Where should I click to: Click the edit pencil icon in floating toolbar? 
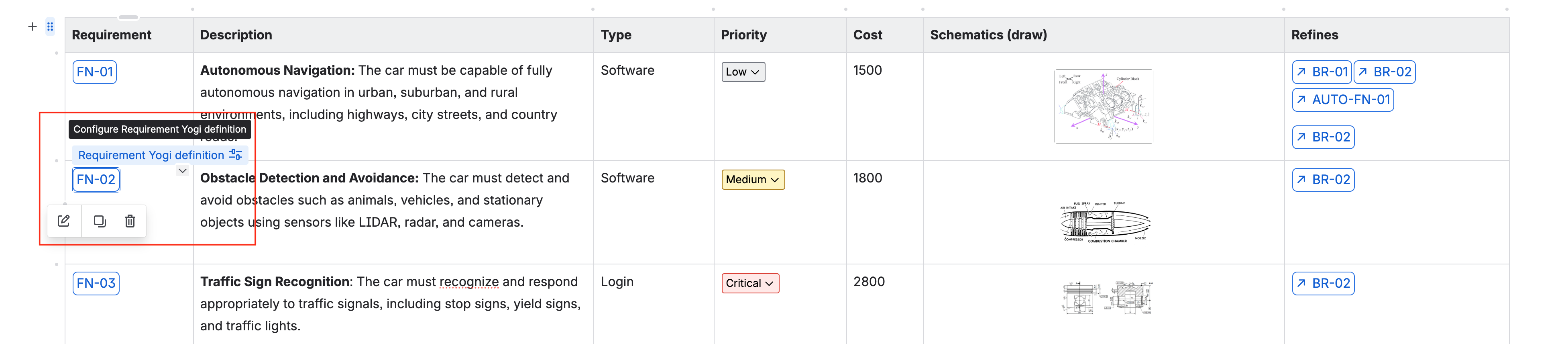pos(64,221)
